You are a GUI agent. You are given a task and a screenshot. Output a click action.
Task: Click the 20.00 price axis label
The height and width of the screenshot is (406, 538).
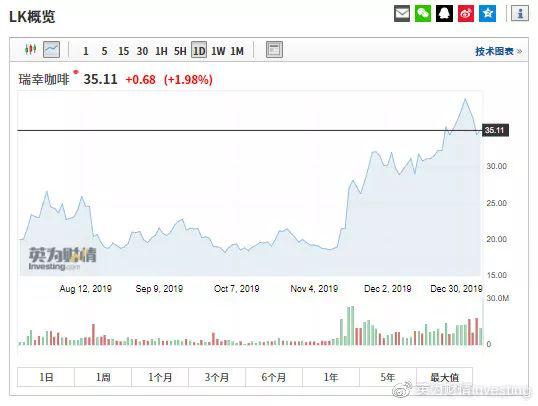tap(496, 239)
